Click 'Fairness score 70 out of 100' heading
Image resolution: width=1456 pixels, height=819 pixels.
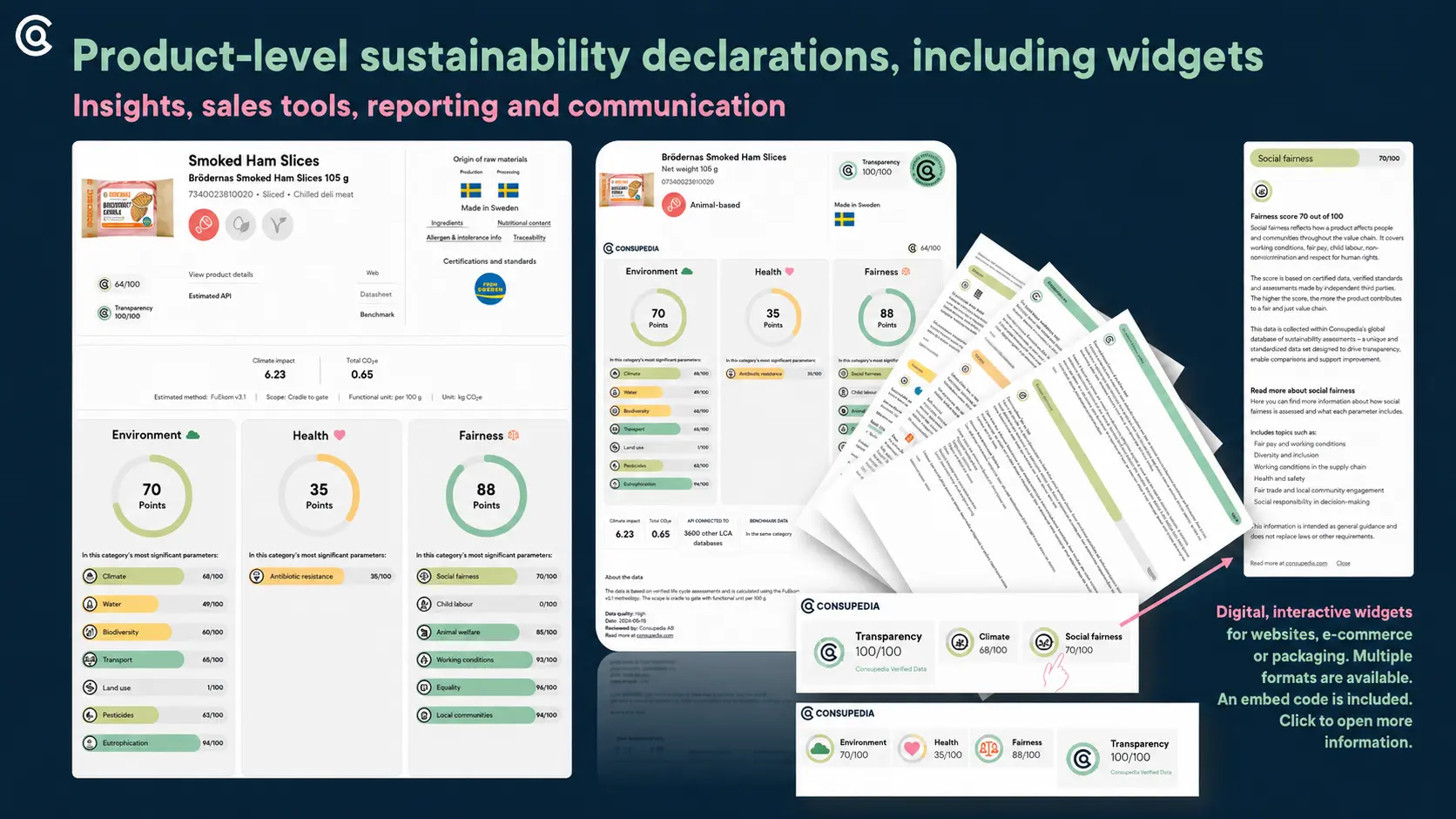click(x=1297, y=216)
